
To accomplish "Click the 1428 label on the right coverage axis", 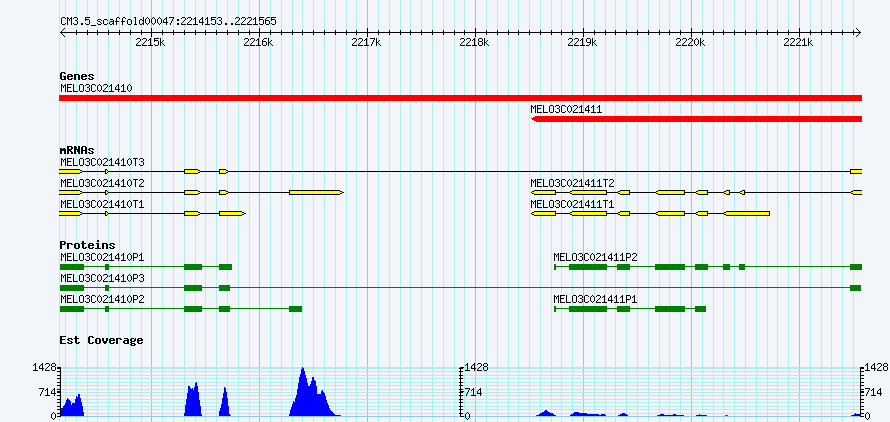I will click(x=876, y=368).
